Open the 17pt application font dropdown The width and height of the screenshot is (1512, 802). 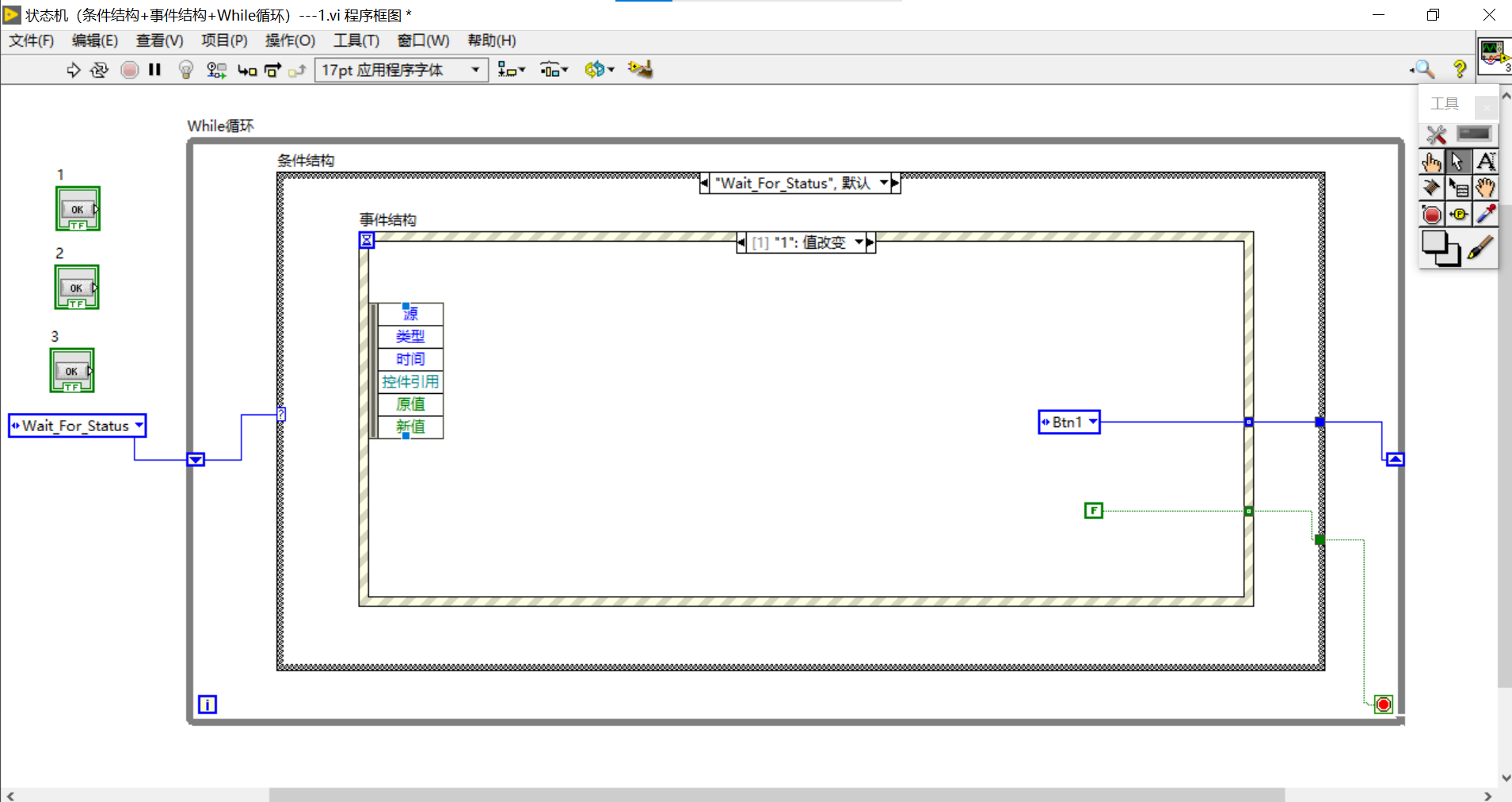pos(402,70)
